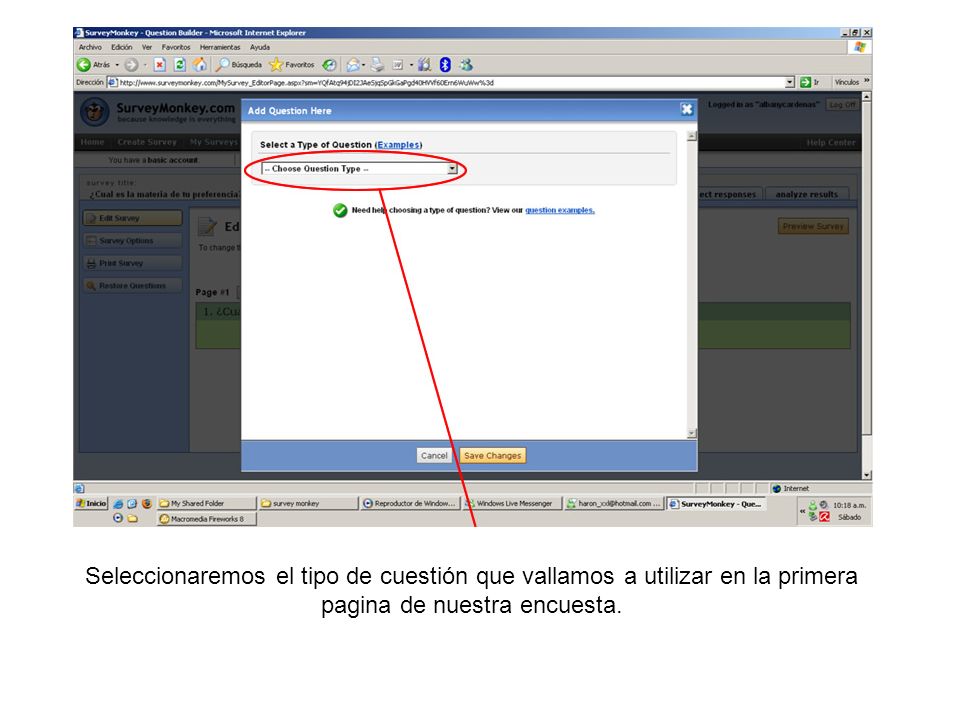Click Create Survey in navbar
This screenshot has width=960, height=720.
pos(147,142)
